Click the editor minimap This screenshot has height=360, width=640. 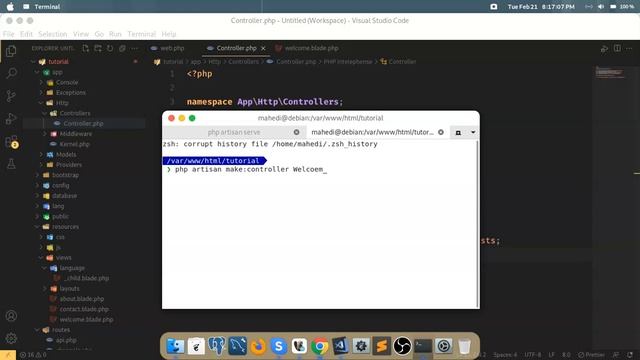coord(610,73)
